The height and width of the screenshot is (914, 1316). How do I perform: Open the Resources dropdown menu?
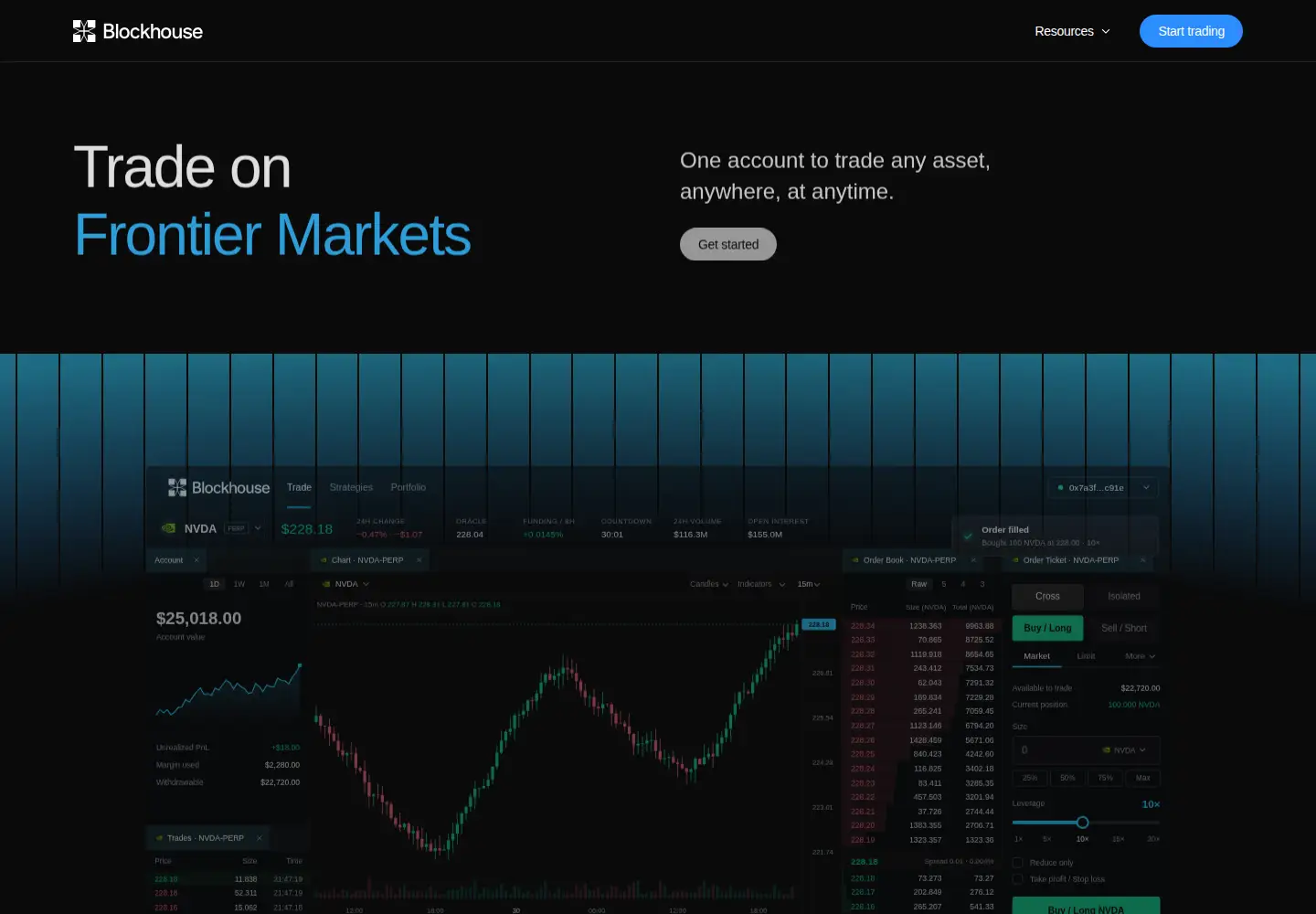coord(1072,31)
